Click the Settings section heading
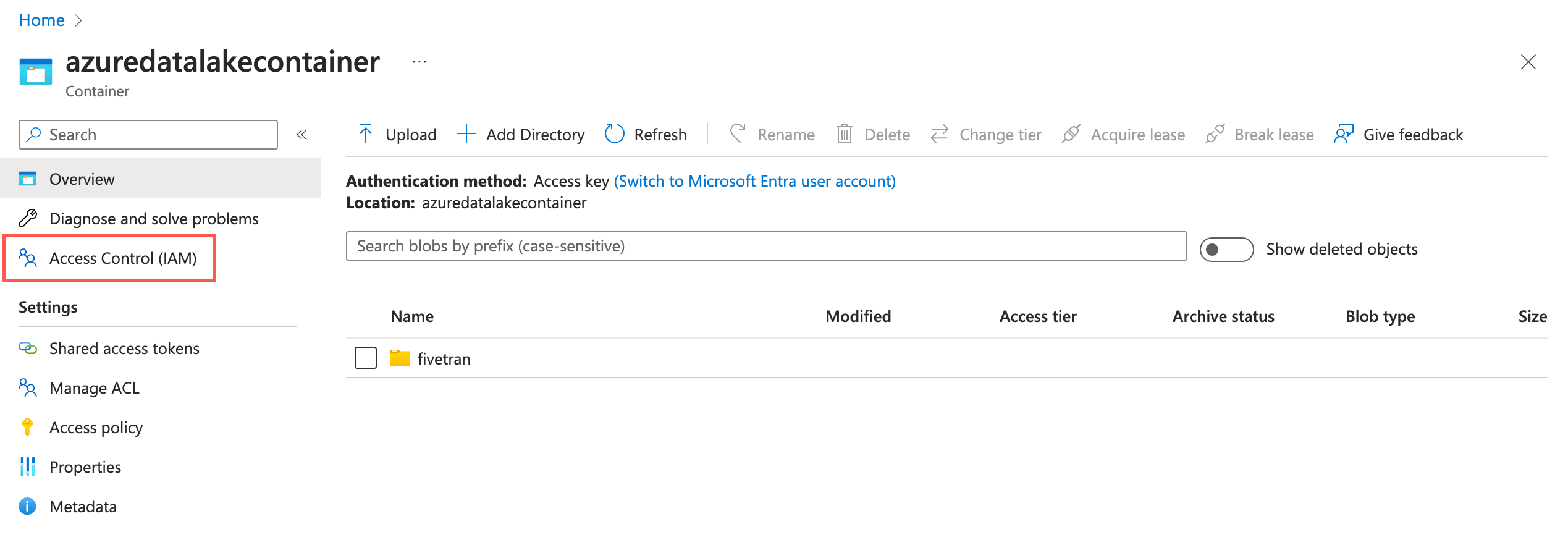The image size is (1568, 545). (48, 307)
